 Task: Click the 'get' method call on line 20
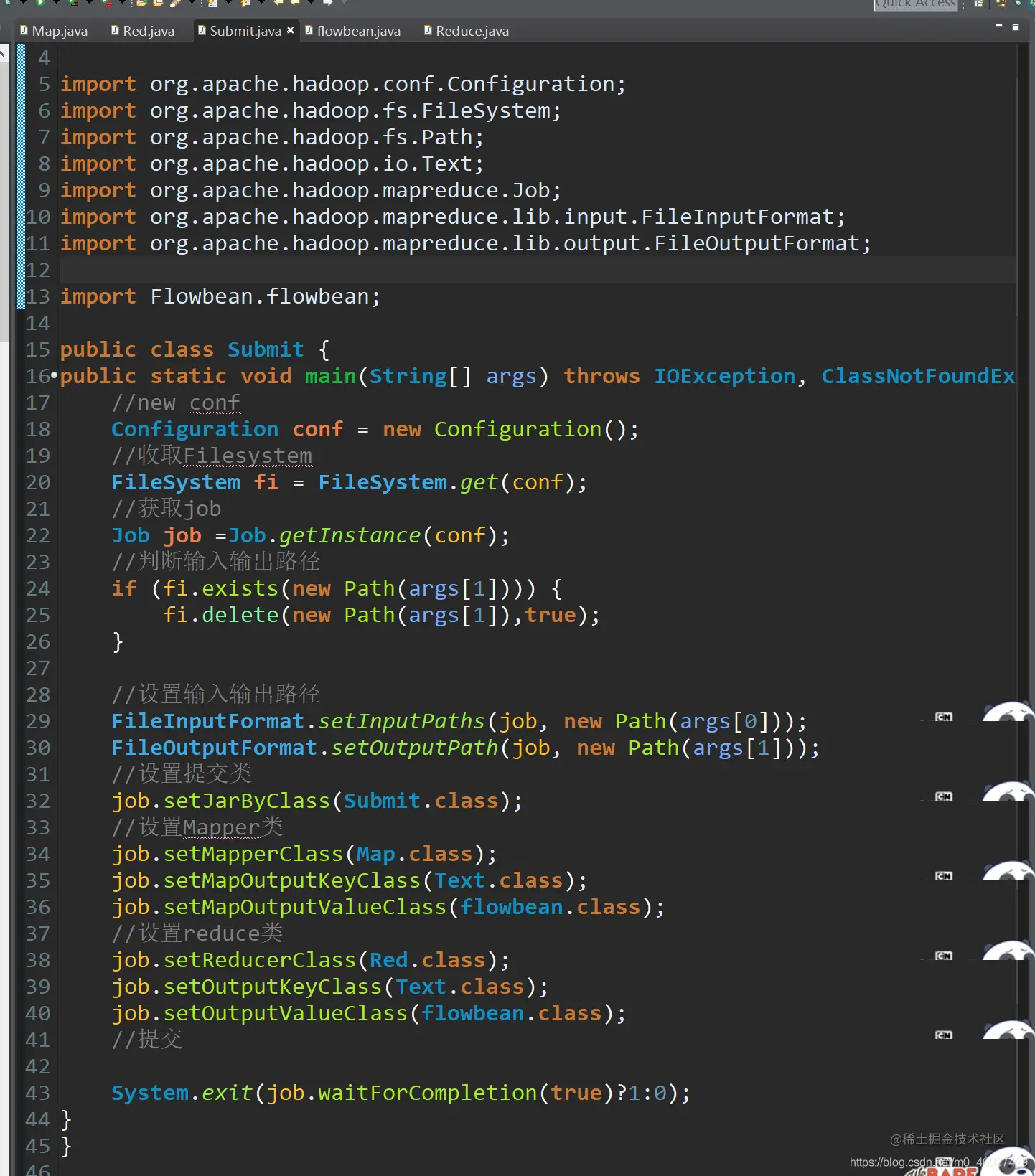pos(479,482)
